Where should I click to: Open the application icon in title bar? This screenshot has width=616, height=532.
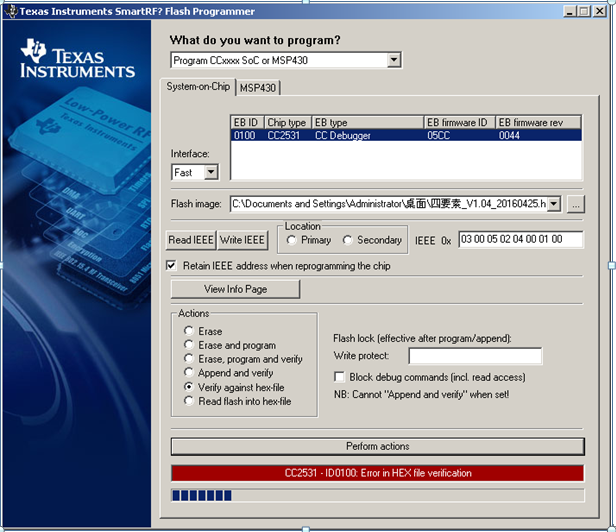click(x=11, y=11)
